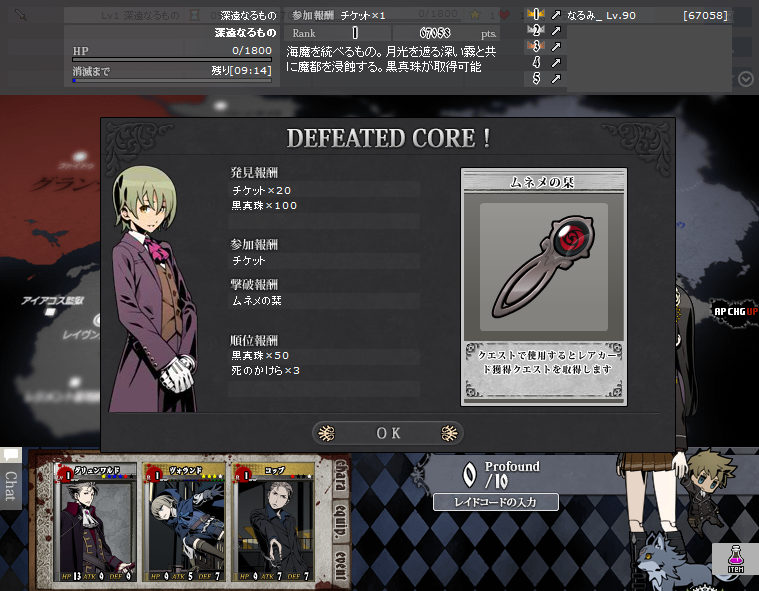Open the event tab beside the cards
Screen dimensions: 759x591
click(x=341, y=564)
